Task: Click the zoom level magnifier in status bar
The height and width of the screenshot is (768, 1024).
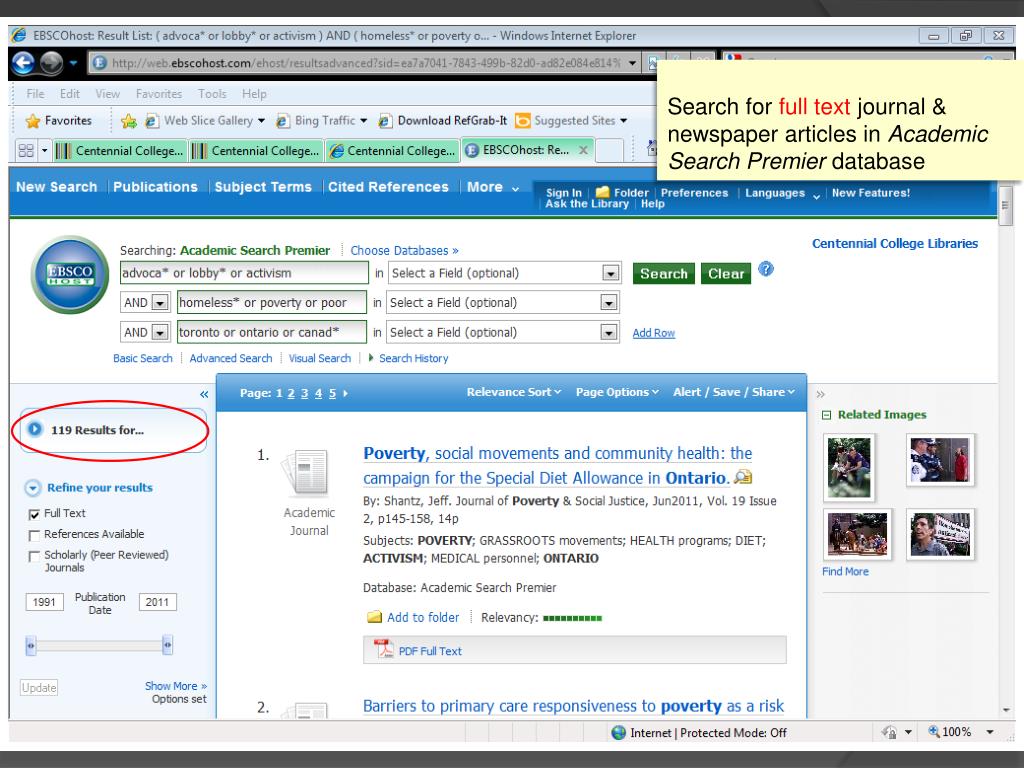Action: click(x=934, y=731)
